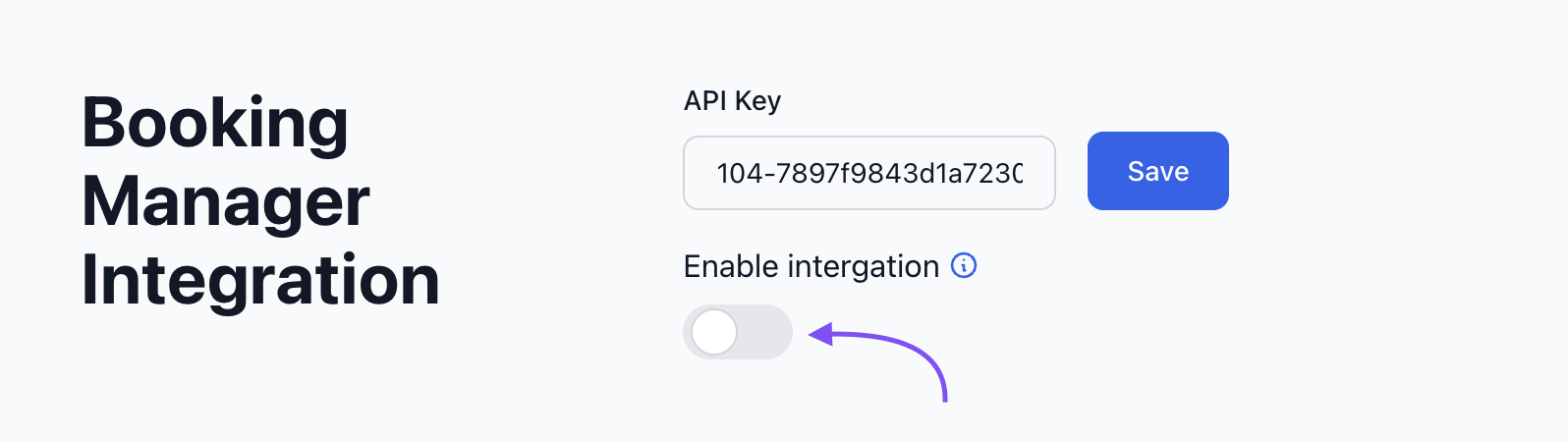Viewport: 1568px width, 442px height.
Task: Show help via the blue circled i icon
Action: 964,266
